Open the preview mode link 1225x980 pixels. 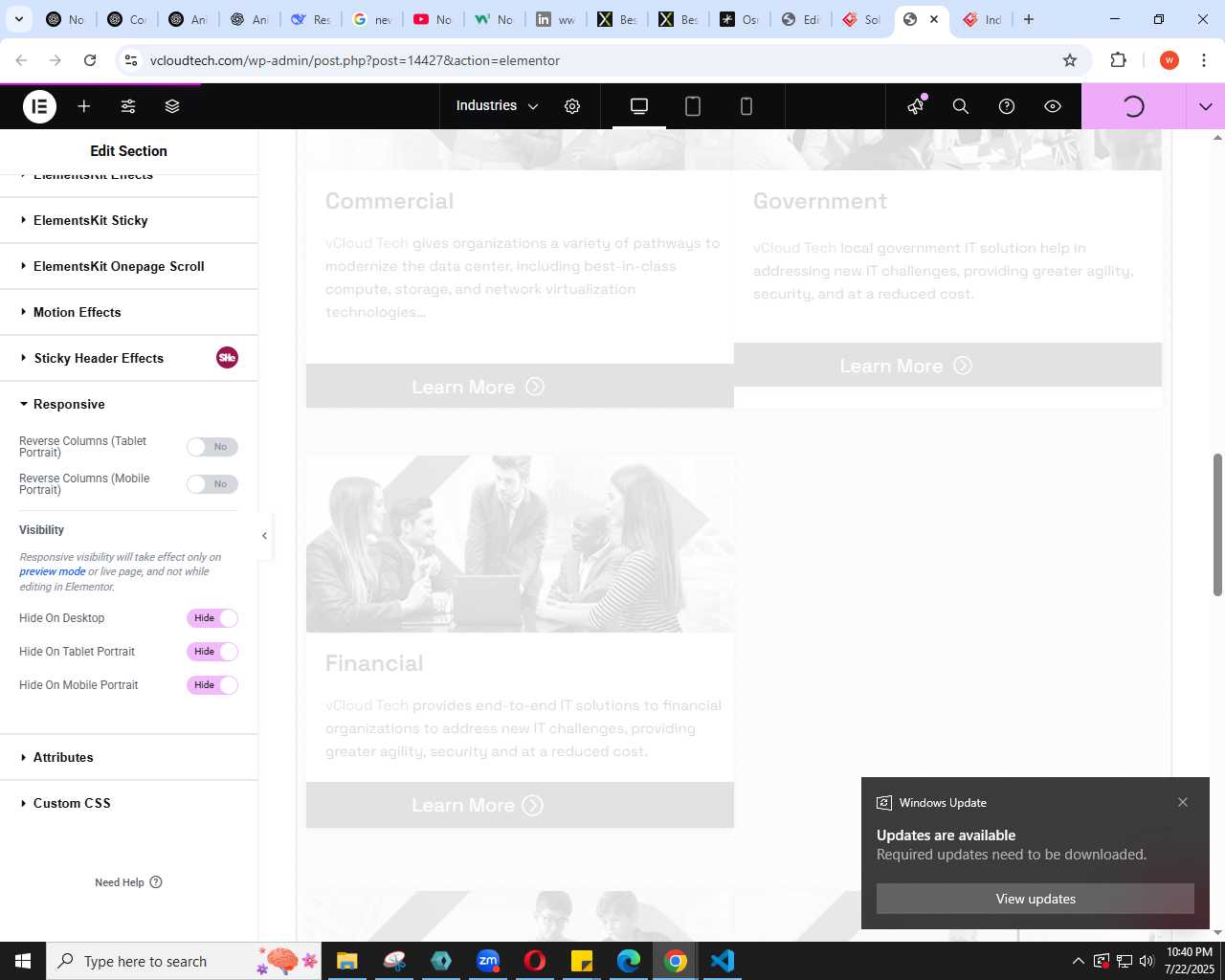coord(53,571)
